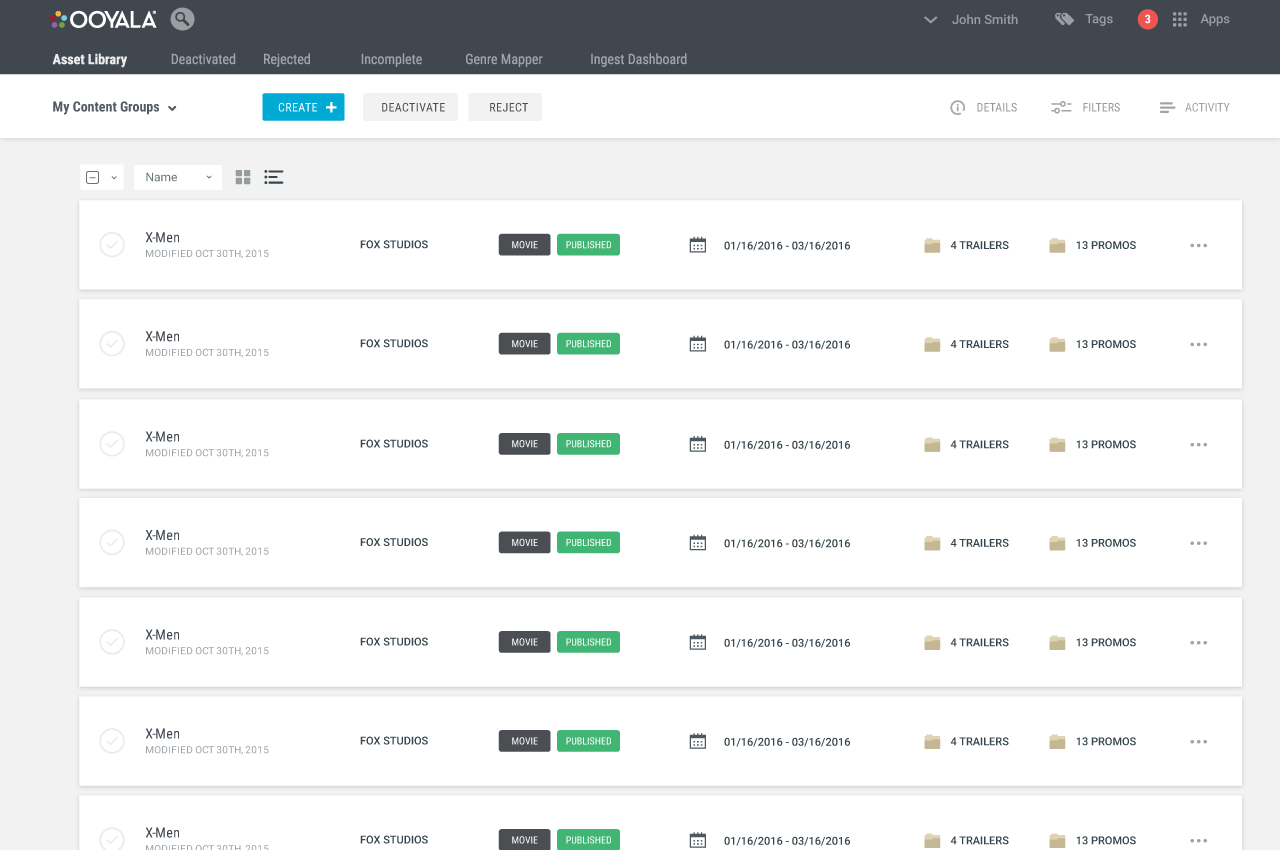Switch to grid view layout

point(243,177)
